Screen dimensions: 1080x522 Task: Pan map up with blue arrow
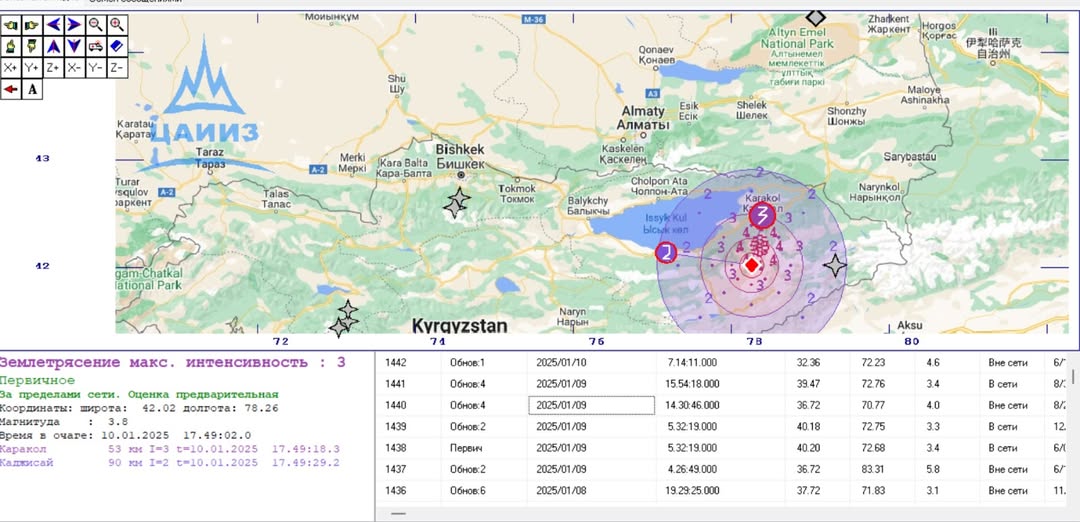pyautogui.click(x=53, y=46)
